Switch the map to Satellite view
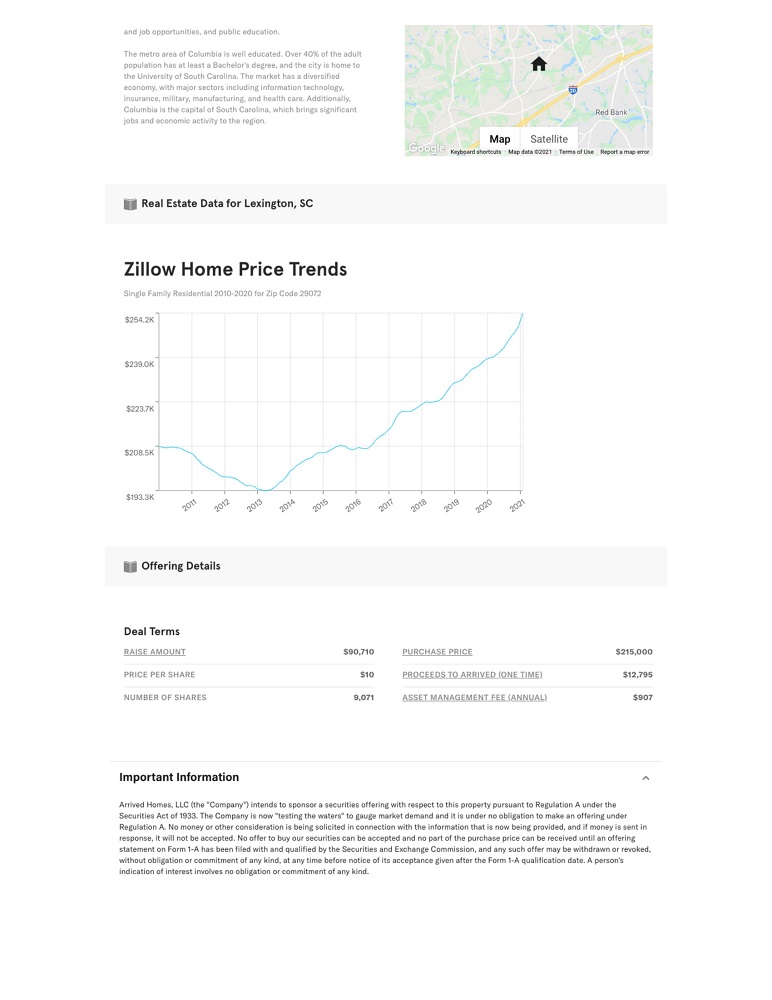Viewport: 772px width, 1000px height. click(549, 139)
